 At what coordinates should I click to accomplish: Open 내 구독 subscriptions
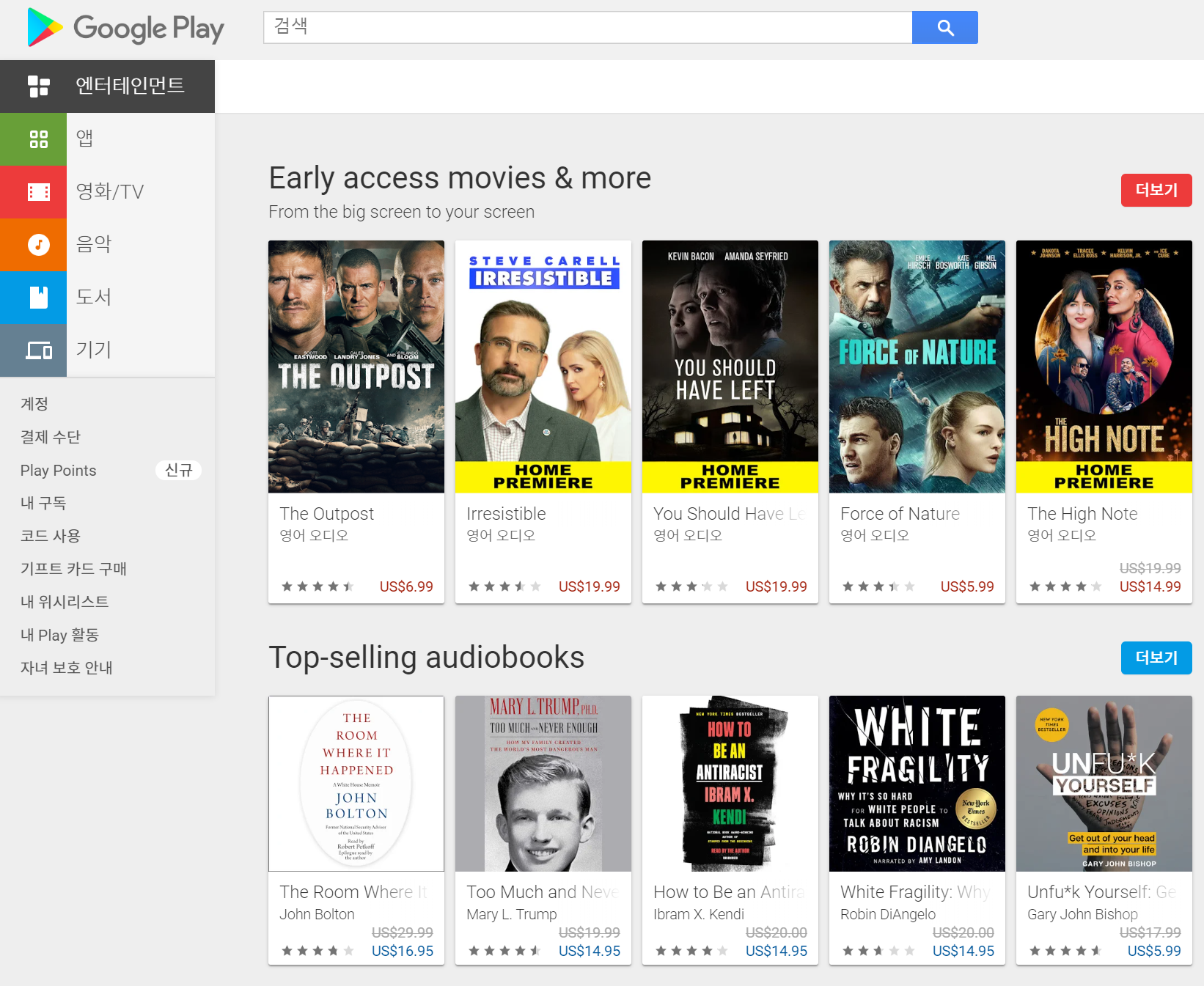[x=43, y=503]
